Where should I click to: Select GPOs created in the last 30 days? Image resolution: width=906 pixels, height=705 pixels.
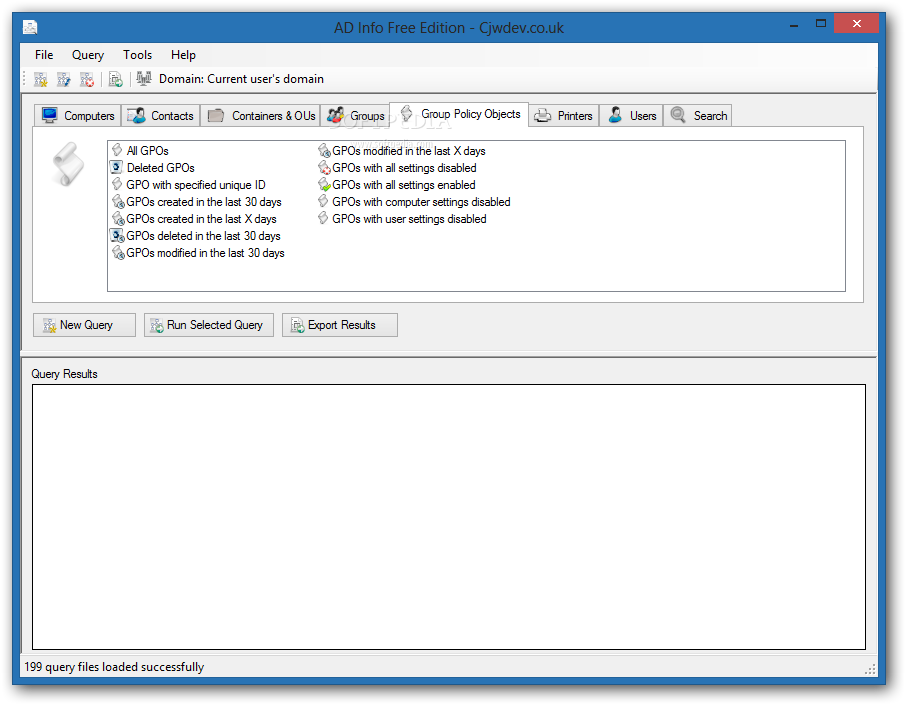tap(196, 202)
